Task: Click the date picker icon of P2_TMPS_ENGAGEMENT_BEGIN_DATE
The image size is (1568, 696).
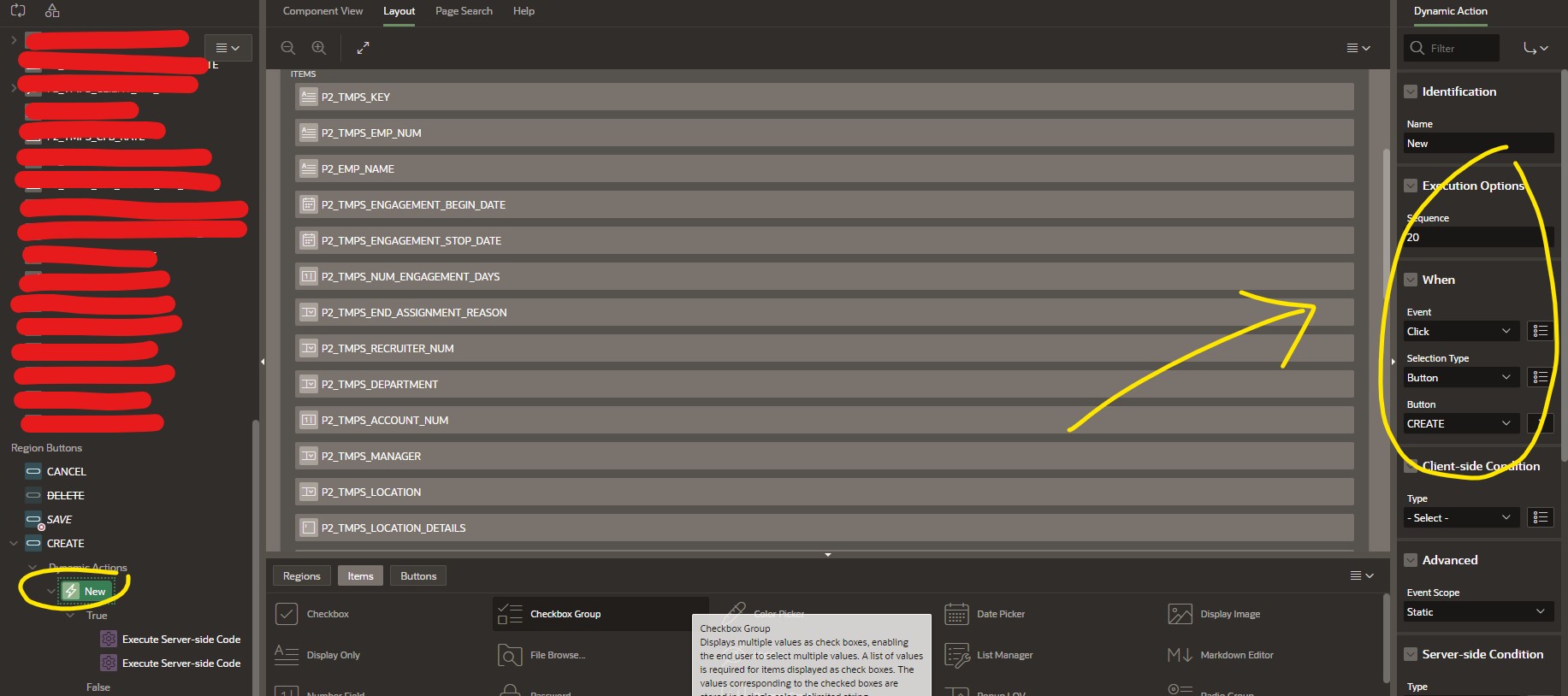Action: pyautogui.click(x=309, y=204)
